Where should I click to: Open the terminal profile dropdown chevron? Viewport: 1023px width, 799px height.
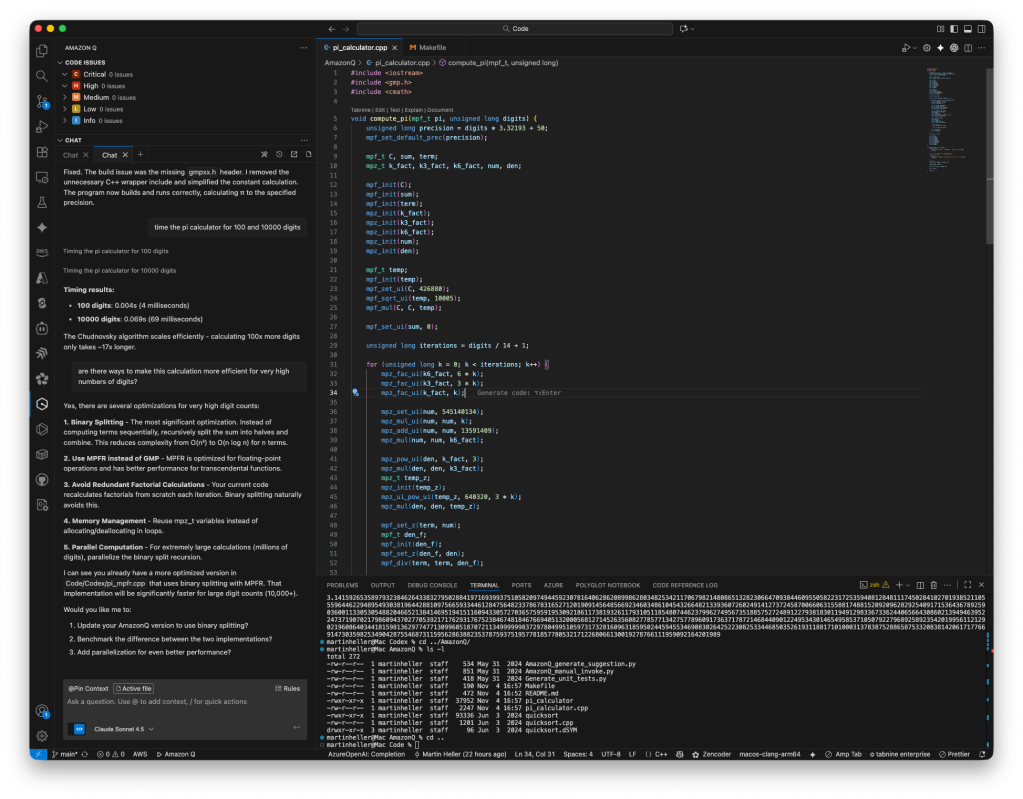tap(908, 585)
